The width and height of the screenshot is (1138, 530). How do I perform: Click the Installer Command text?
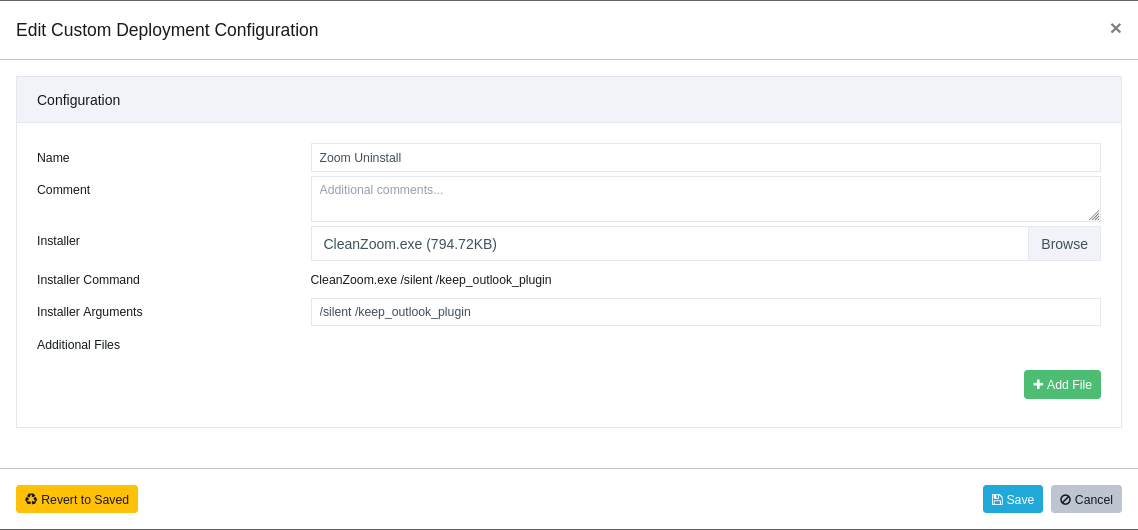click(430, 280)
